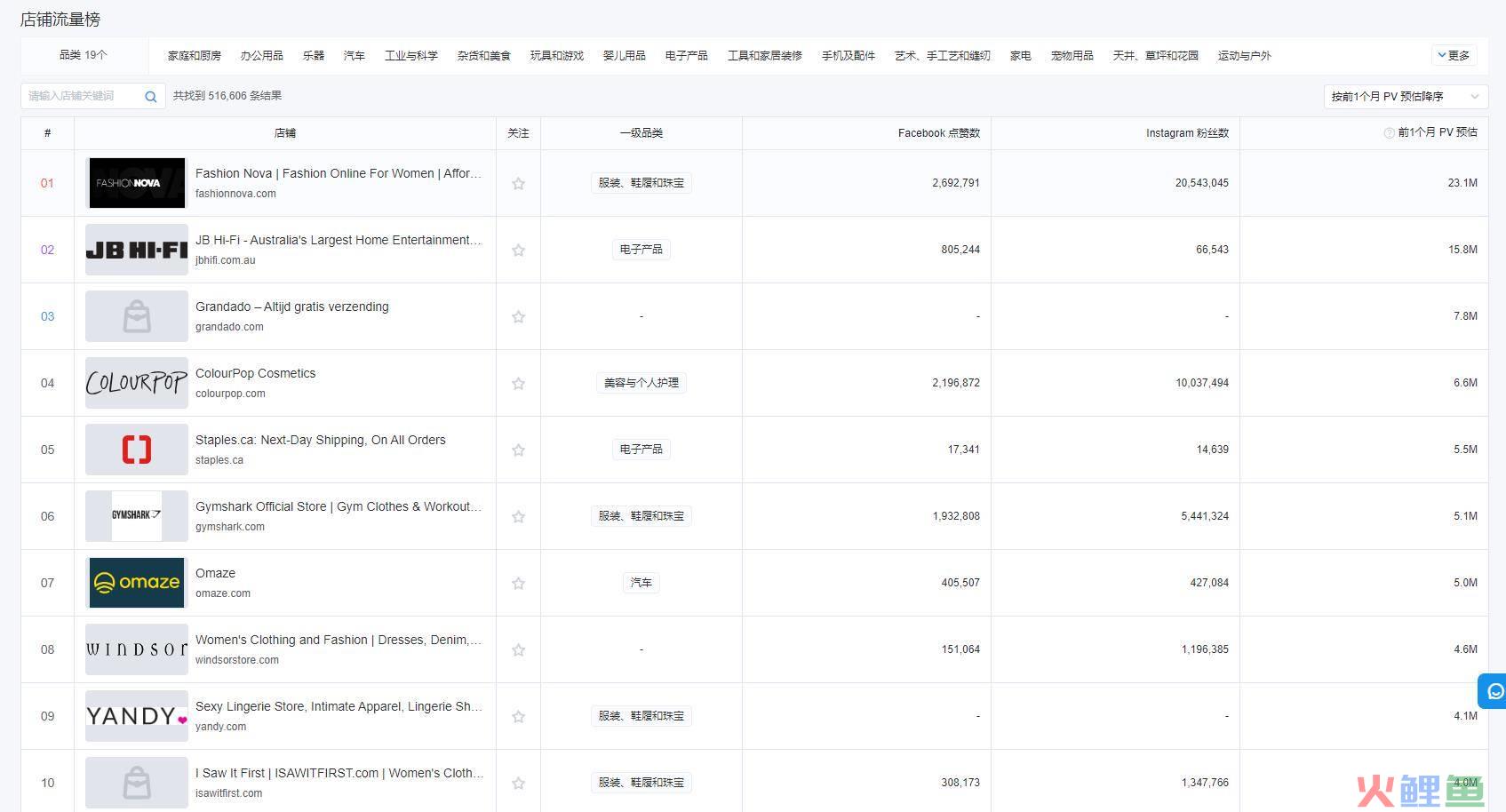Viewport: 1506px width, 812px height.
Task: Select the 乐器 category
Action: point(314,55)
